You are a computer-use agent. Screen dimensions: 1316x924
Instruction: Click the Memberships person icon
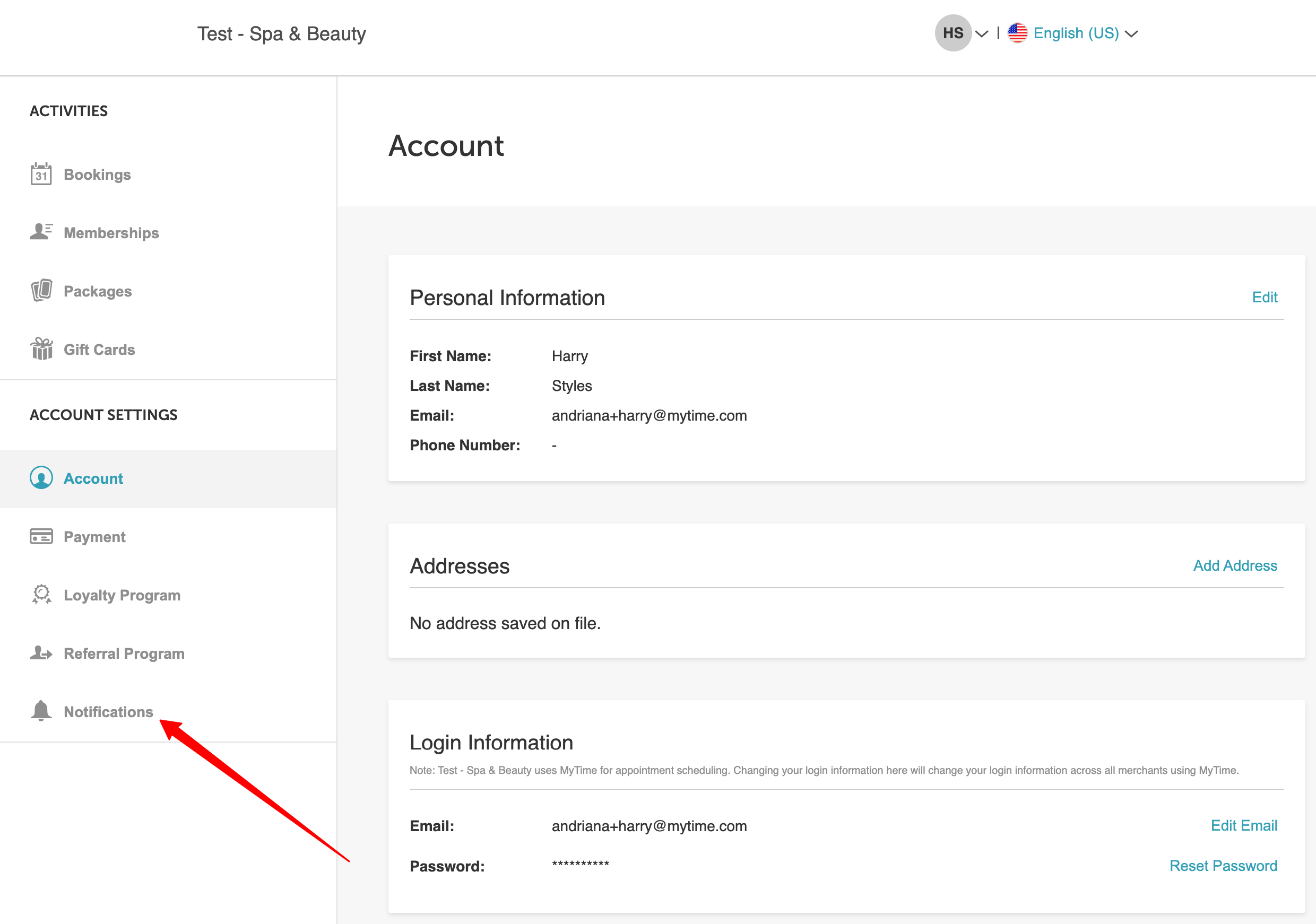[x=41, y=232]
